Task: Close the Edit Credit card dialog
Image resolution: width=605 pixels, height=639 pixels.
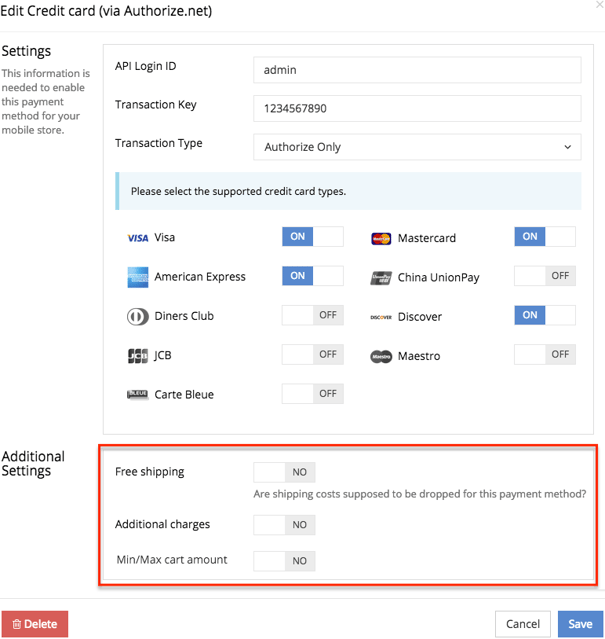Action: tap(599, 5)
